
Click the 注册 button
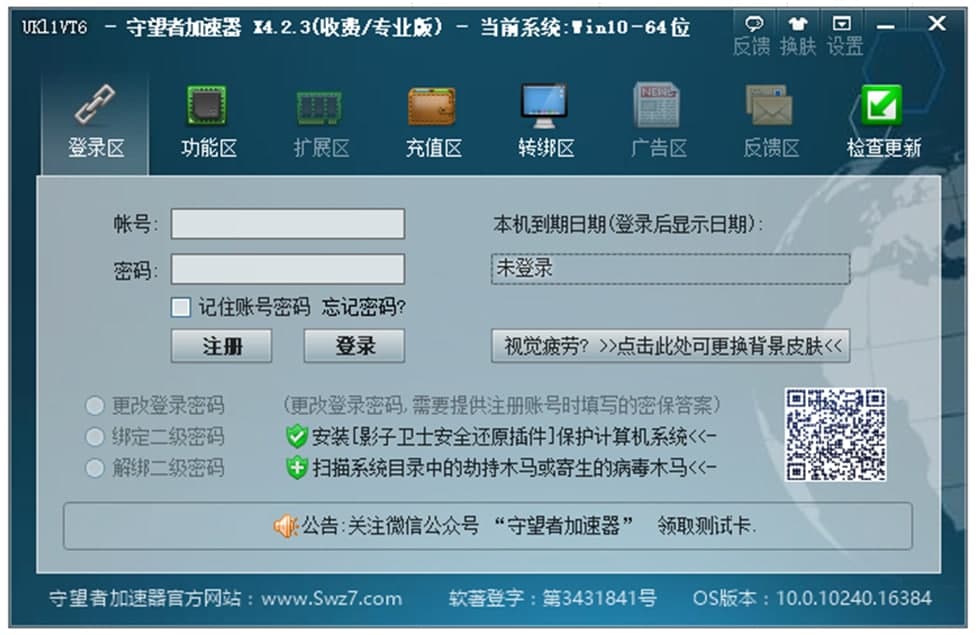coord(222,346)
